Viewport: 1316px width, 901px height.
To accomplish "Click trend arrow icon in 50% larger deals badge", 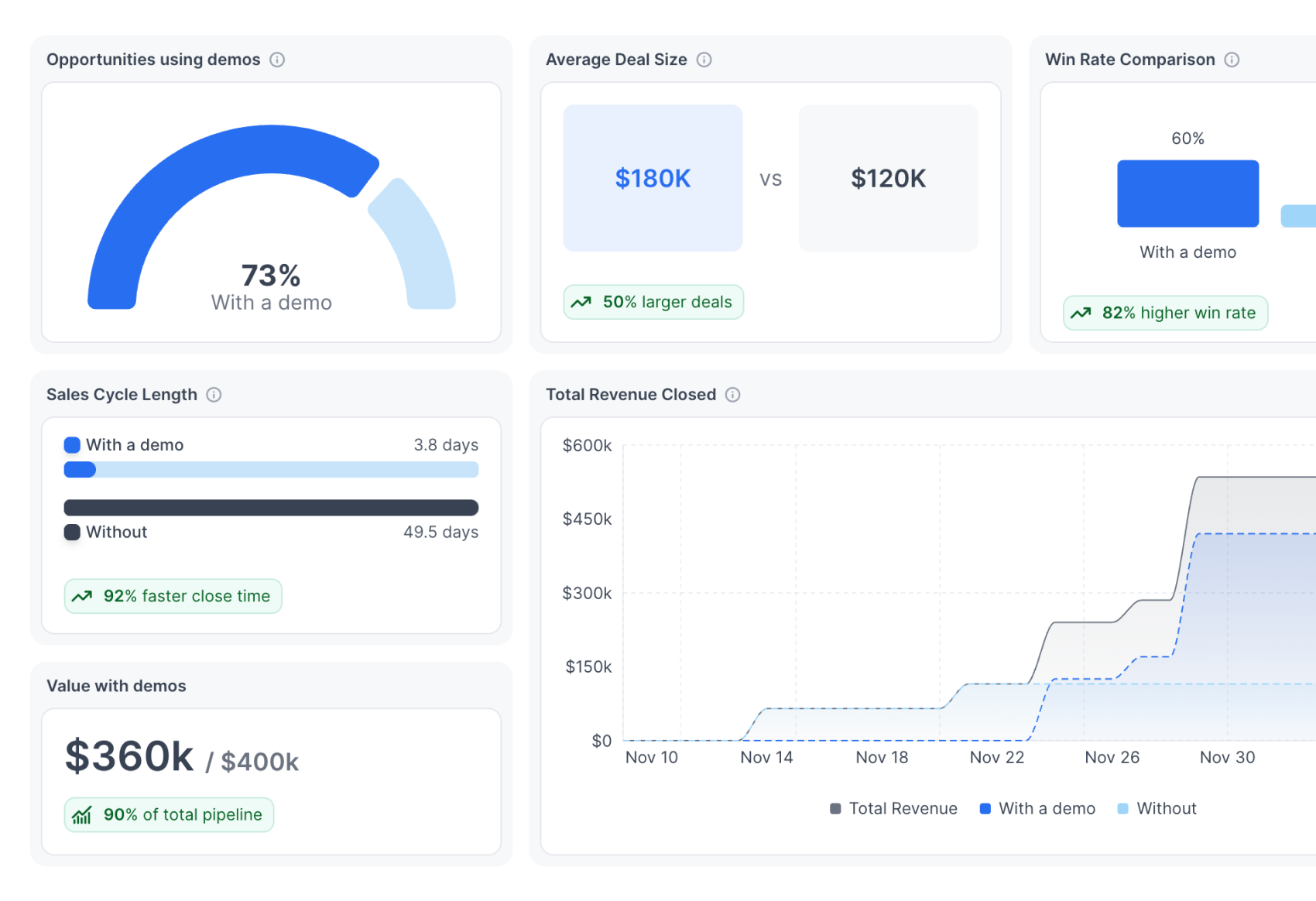I will point(581,303).
